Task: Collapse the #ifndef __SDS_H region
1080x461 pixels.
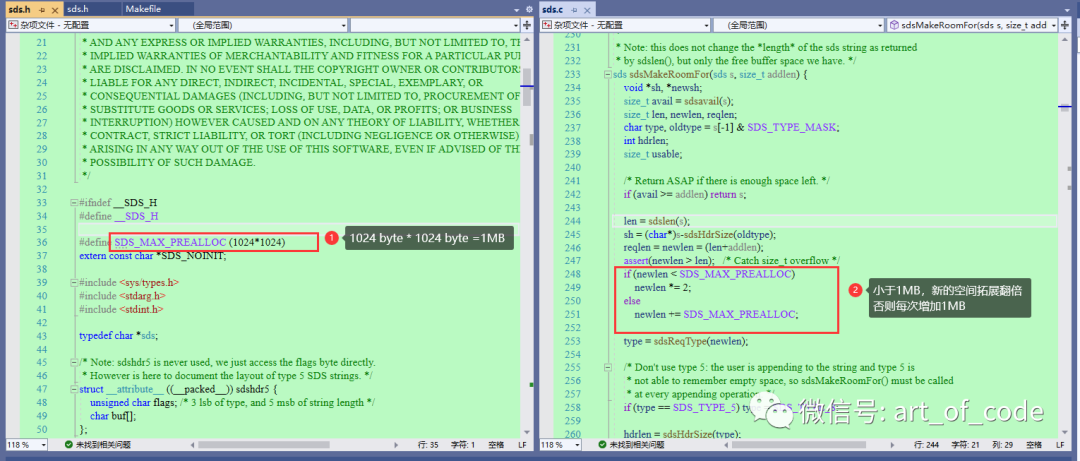Action: (72, 202)
